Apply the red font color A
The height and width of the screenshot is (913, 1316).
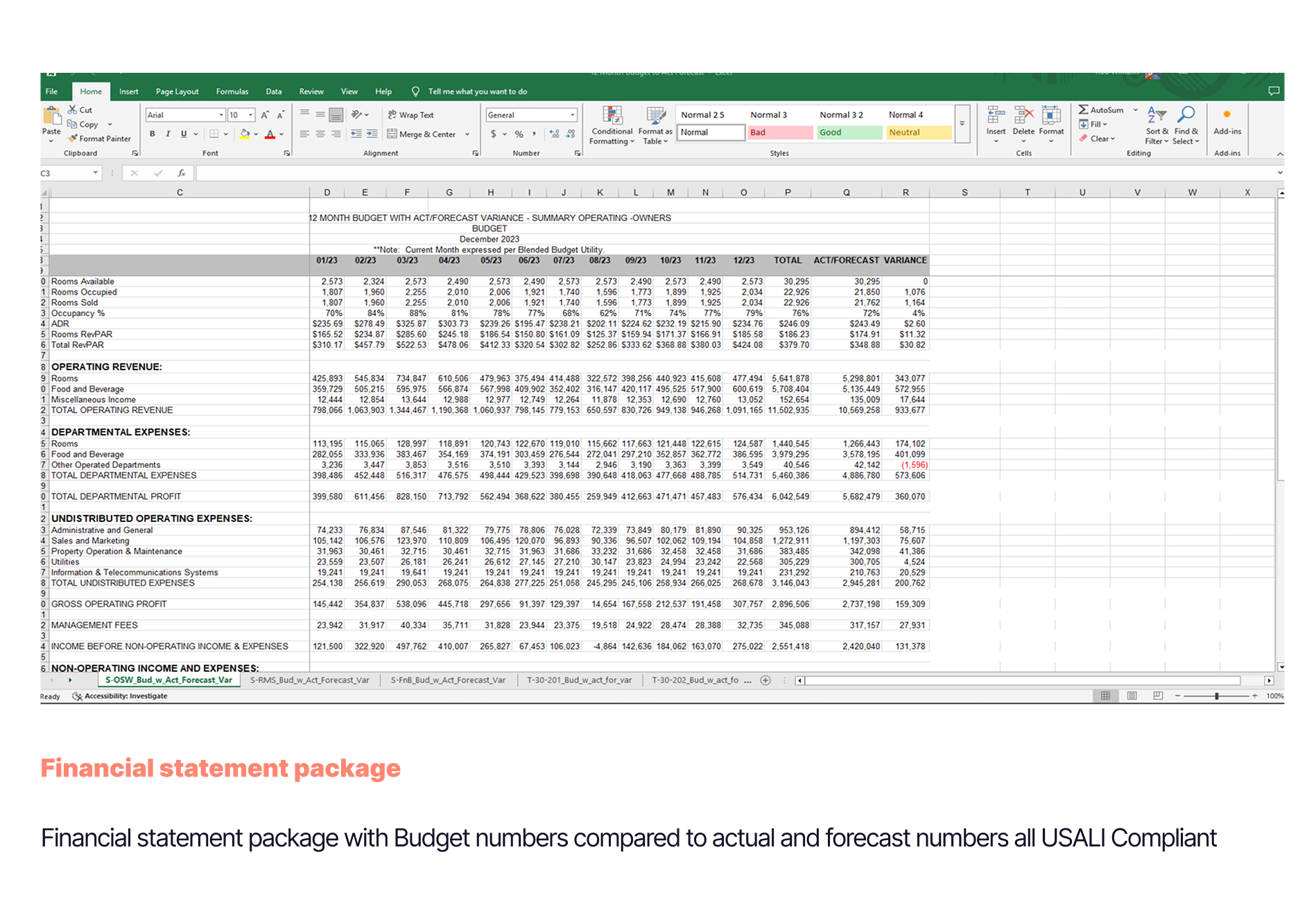270,134
